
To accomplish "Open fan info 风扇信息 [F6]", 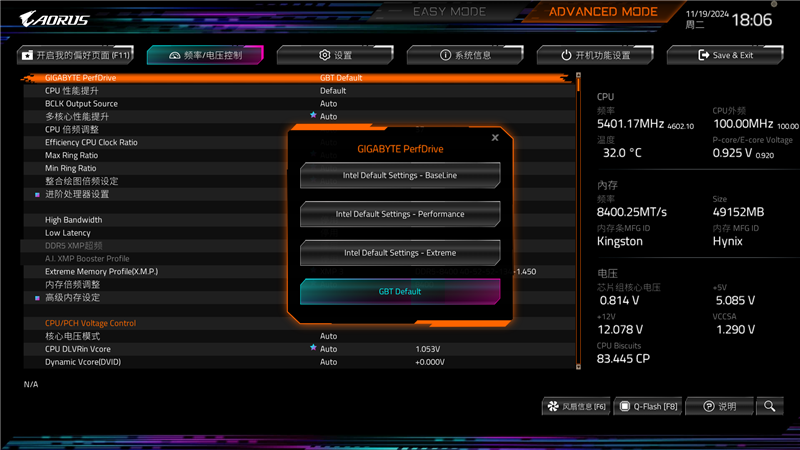I will tap(576, 406).
